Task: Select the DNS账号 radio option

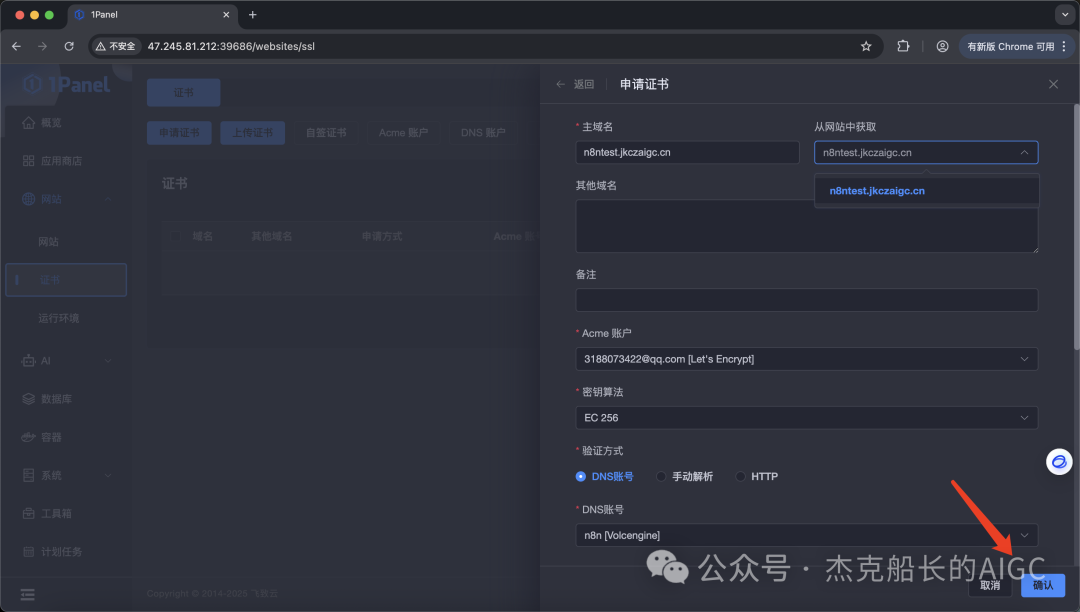Action: pyautogui.click(x=604, y=476)
